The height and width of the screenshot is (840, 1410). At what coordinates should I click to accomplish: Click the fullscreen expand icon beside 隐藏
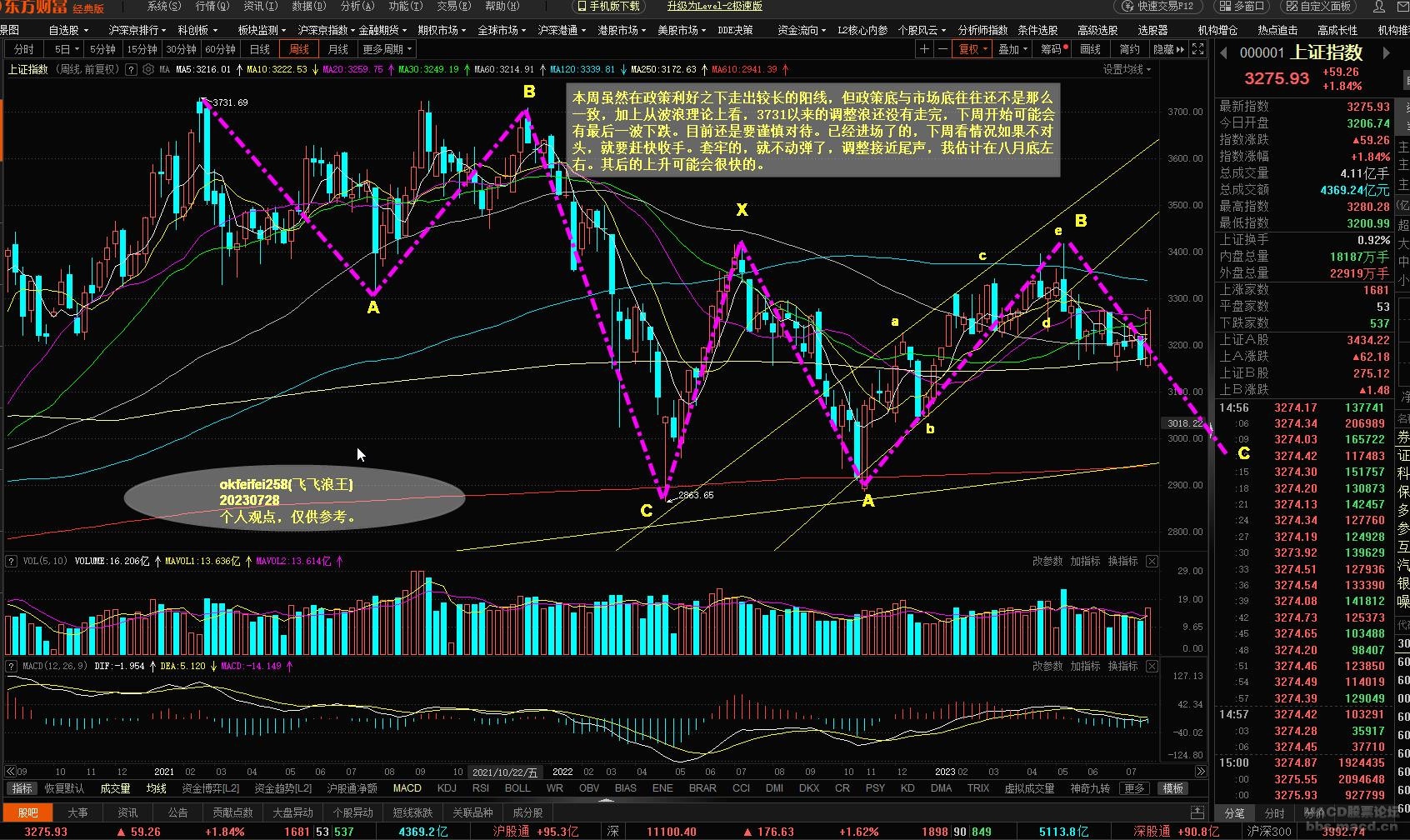click(x=1197, y=49)
